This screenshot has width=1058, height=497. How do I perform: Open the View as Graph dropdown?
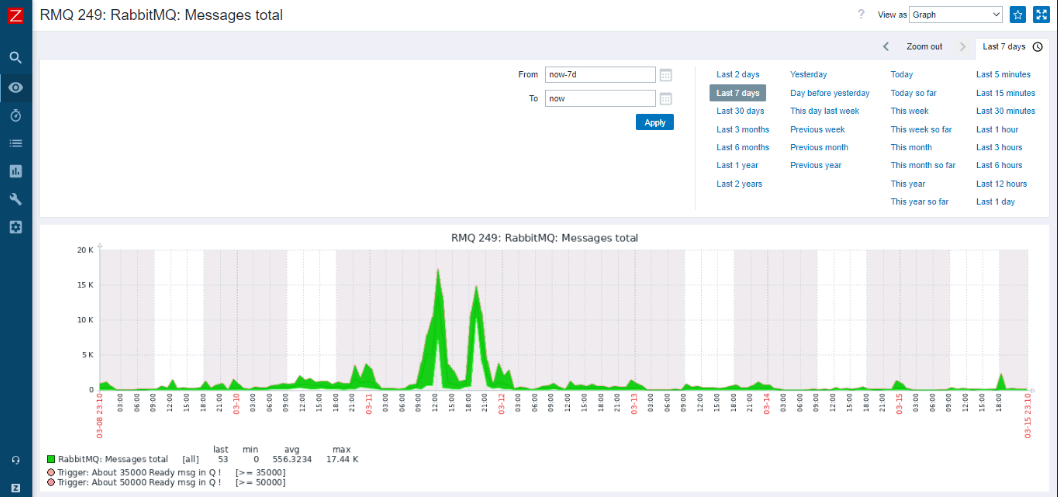pyautogui.click(x=955, y=15)
